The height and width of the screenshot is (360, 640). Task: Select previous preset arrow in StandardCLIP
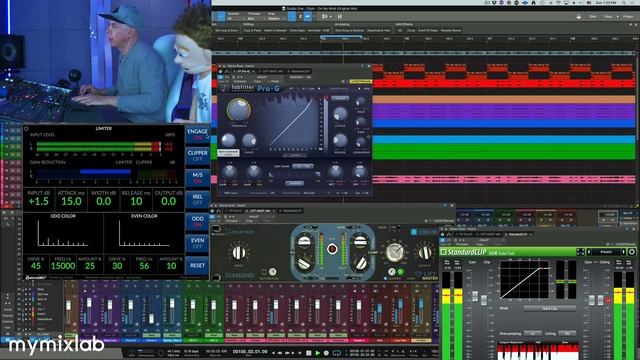click(589, 252)
